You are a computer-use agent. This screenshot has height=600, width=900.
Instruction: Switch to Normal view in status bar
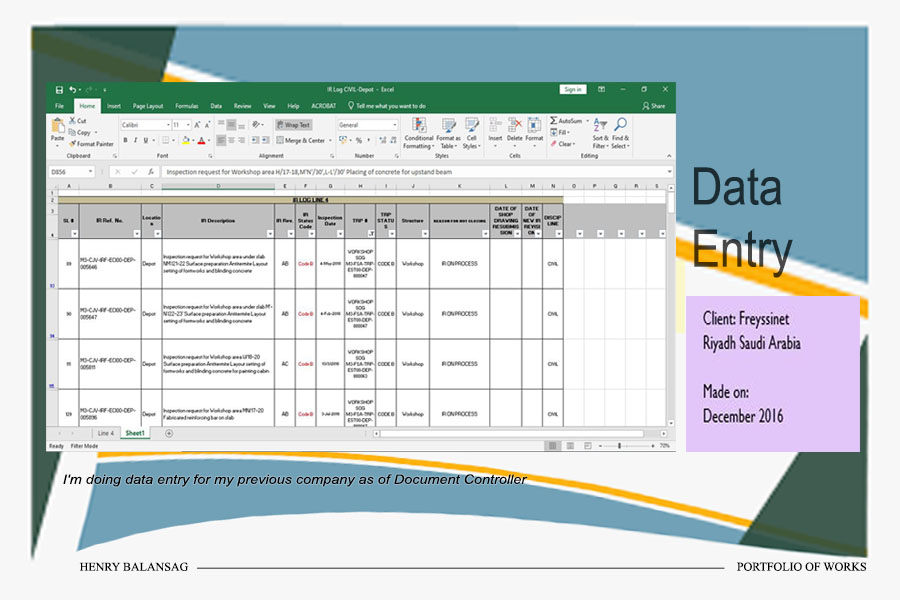tap(553, 446)
